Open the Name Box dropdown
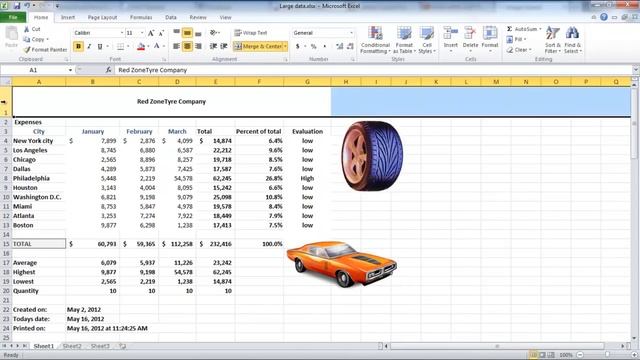The height and width of the screenshot is (360, 640). tap(70, 70)
